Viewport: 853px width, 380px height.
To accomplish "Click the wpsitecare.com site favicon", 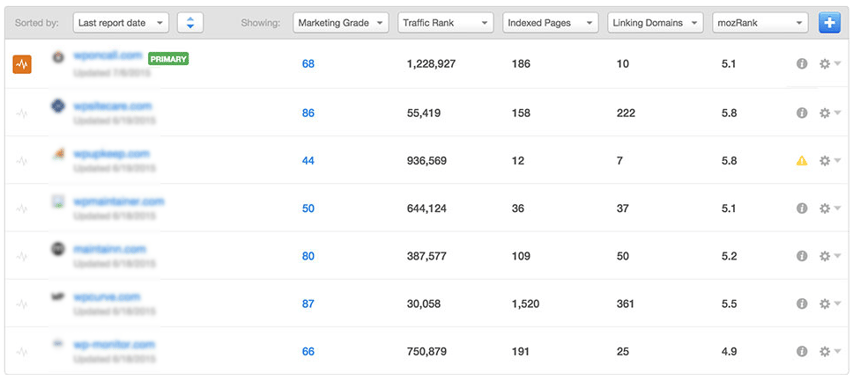I will pos(58,105).
